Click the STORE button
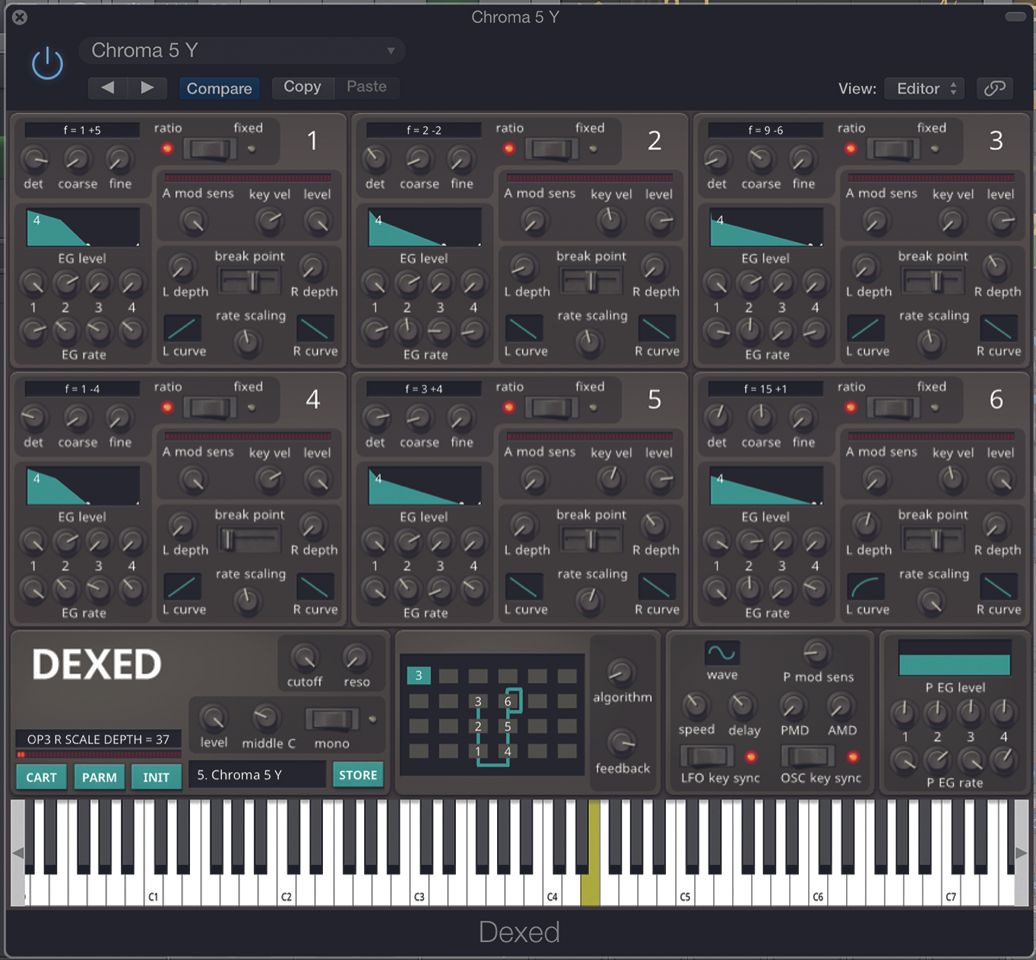 [357, 774]
